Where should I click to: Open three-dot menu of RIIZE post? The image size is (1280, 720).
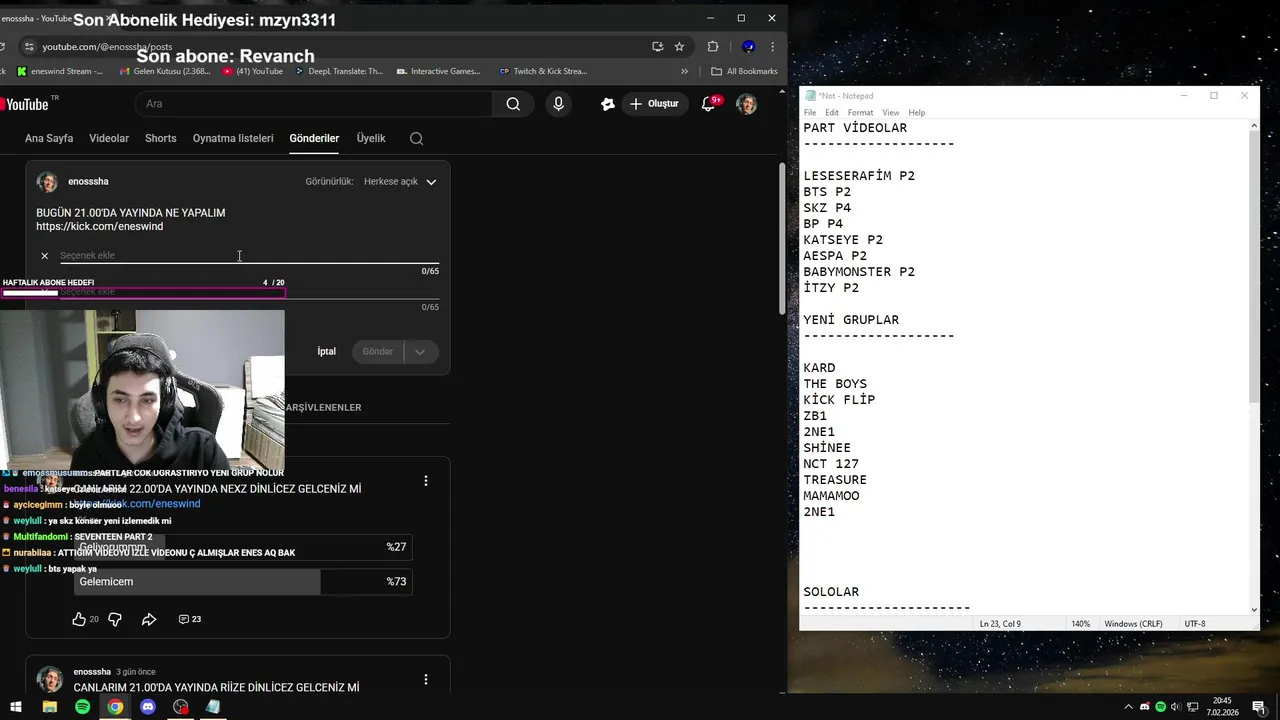click(x=426, y=679)
